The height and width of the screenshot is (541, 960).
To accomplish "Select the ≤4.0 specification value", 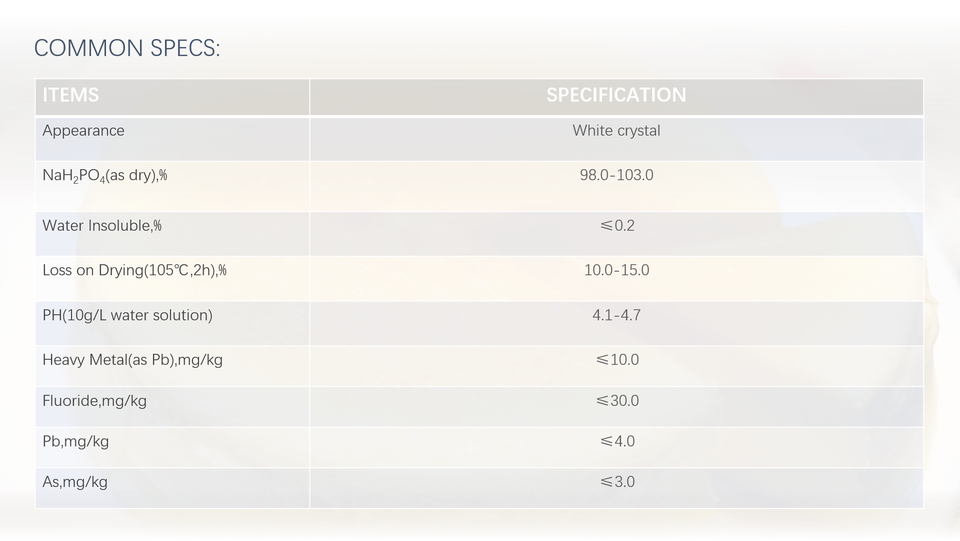I will [x=616, y=441].
